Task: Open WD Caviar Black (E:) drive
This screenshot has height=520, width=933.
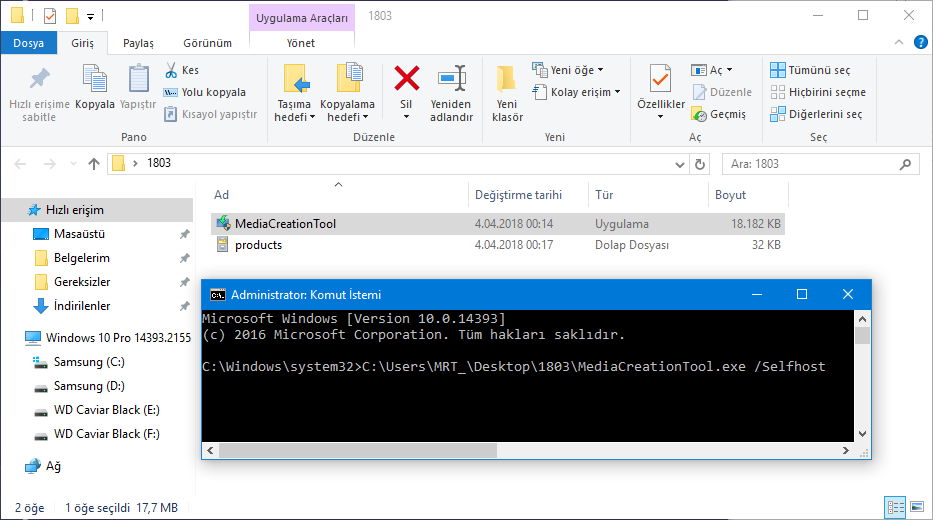Action: [97, 410]
